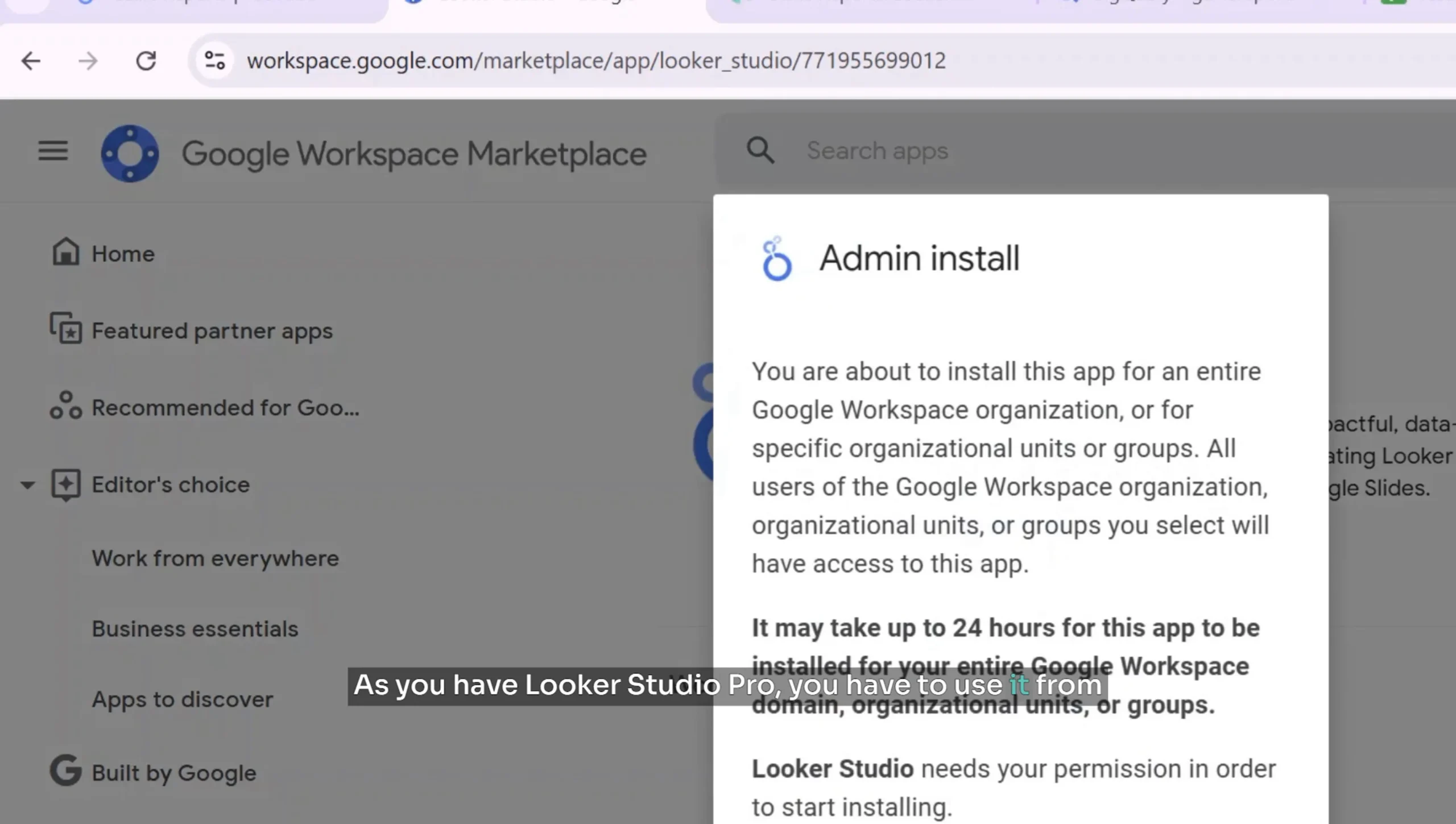Viewport: 1456px width, 824px height.
Task: Go to Home in sidebar
Action: [x=123, y=254]
